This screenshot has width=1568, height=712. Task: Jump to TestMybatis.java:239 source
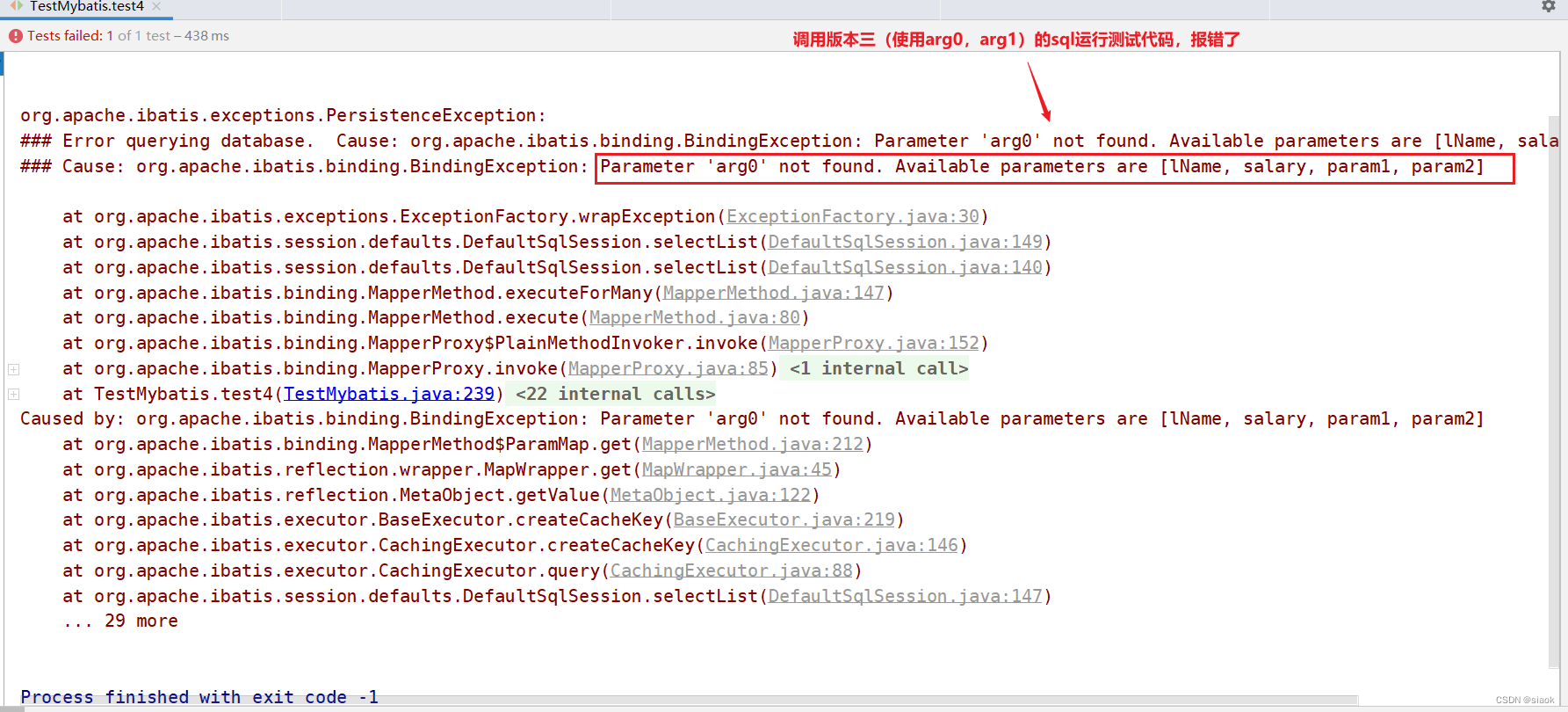tap(389, 395)
